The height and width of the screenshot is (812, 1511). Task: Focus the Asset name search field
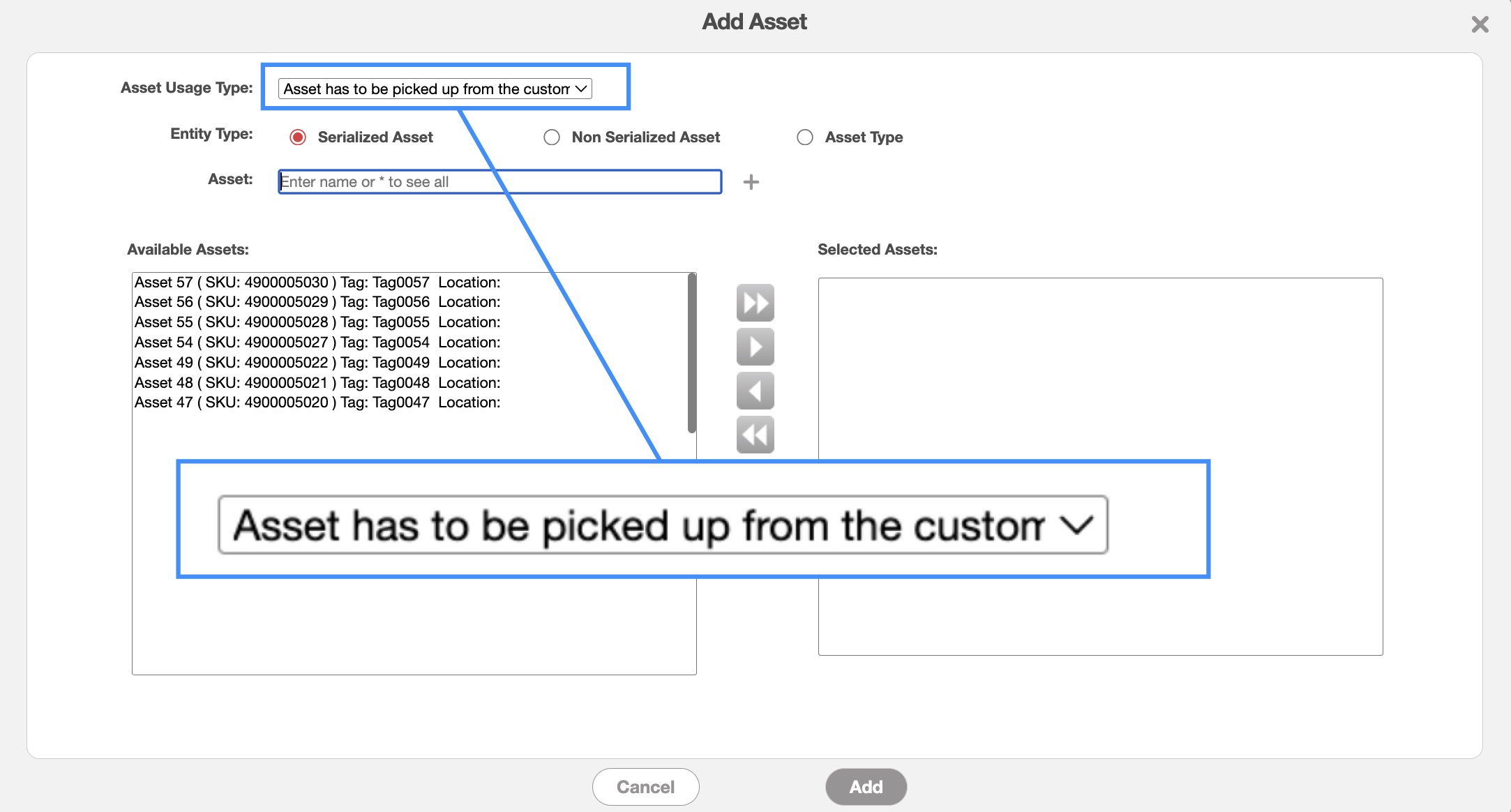499,182
